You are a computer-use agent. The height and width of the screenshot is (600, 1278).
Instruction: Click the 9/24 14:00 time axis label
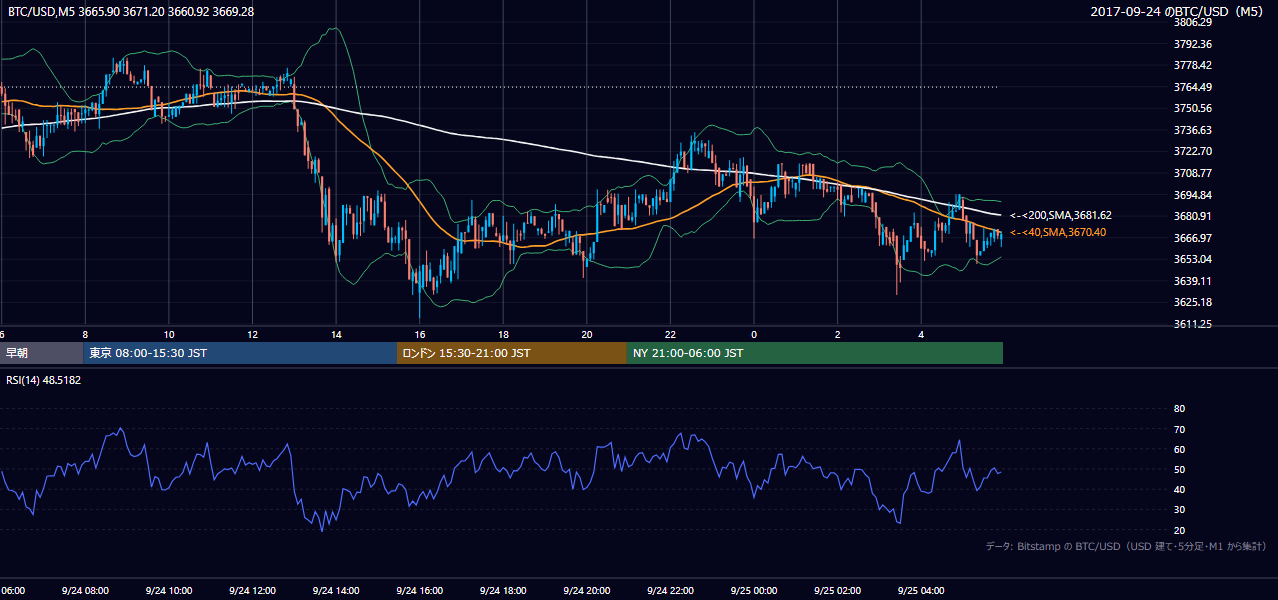click(x=335, y=590)
